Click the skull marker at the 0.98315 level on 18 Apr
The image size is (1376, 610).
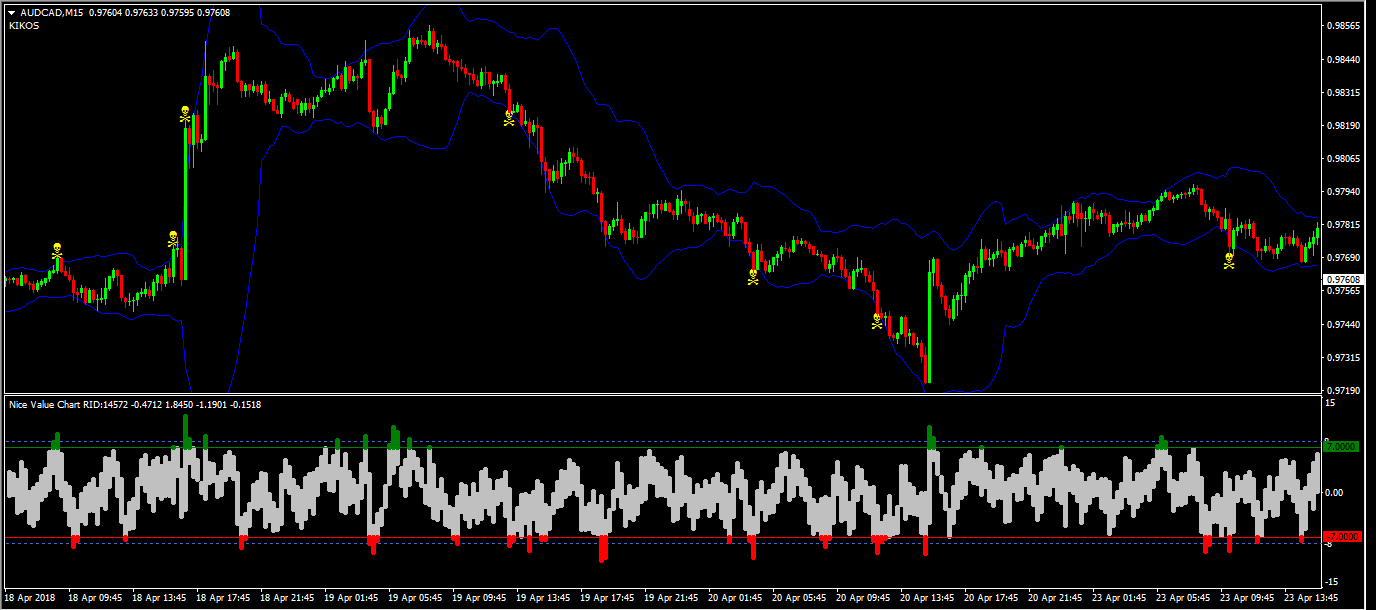tap(185, 114)
